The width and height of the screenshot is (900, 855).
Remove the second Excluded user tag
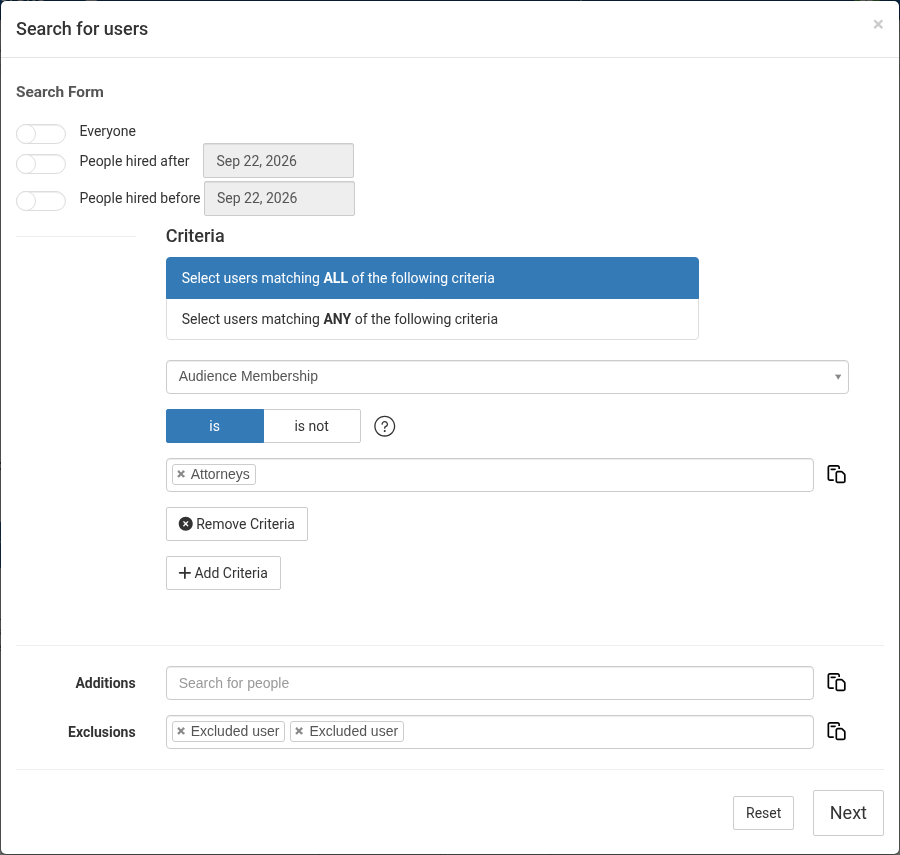pos(299,731)
